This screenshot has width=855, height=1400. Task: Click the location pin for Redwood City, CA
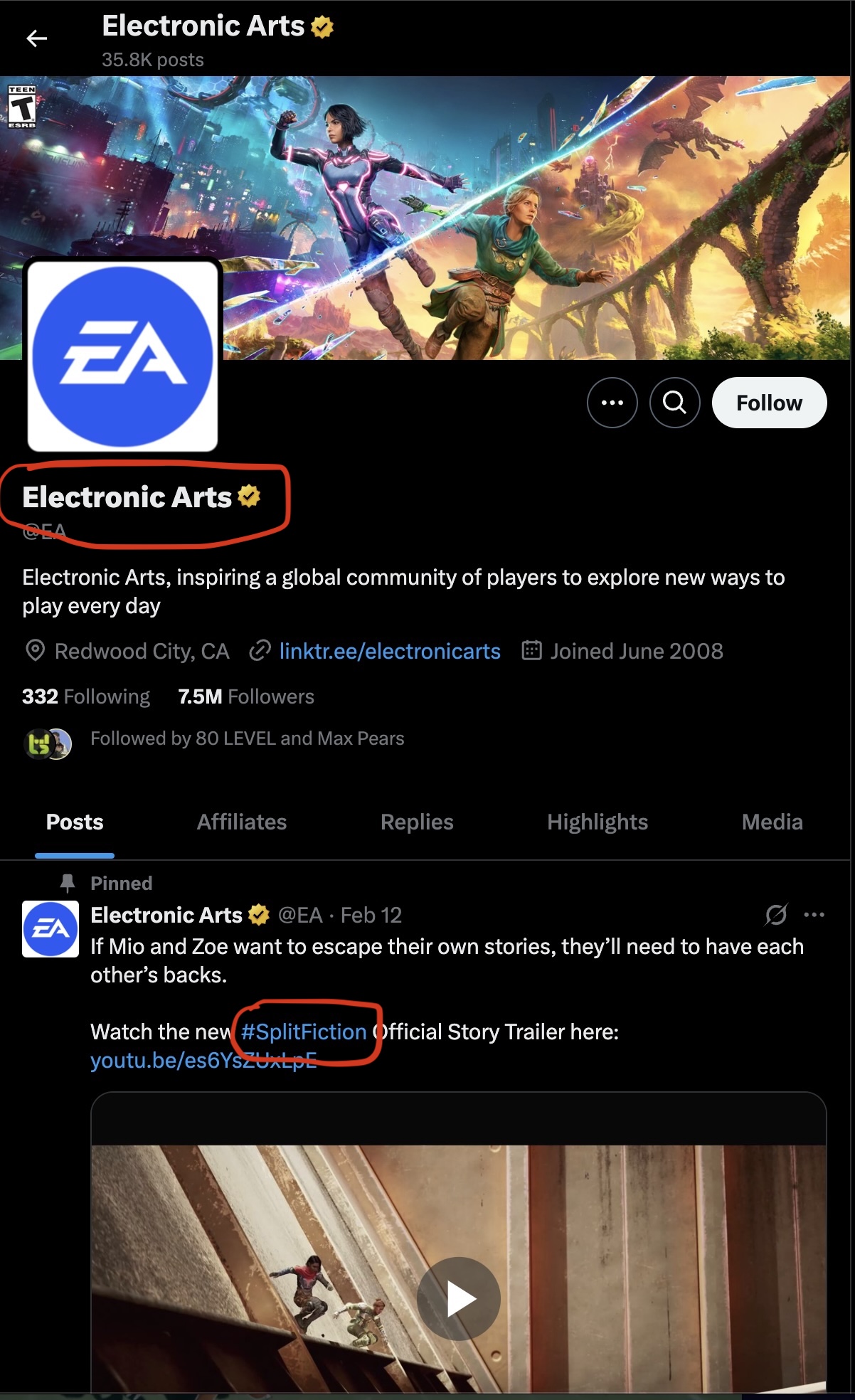point(34,651)
